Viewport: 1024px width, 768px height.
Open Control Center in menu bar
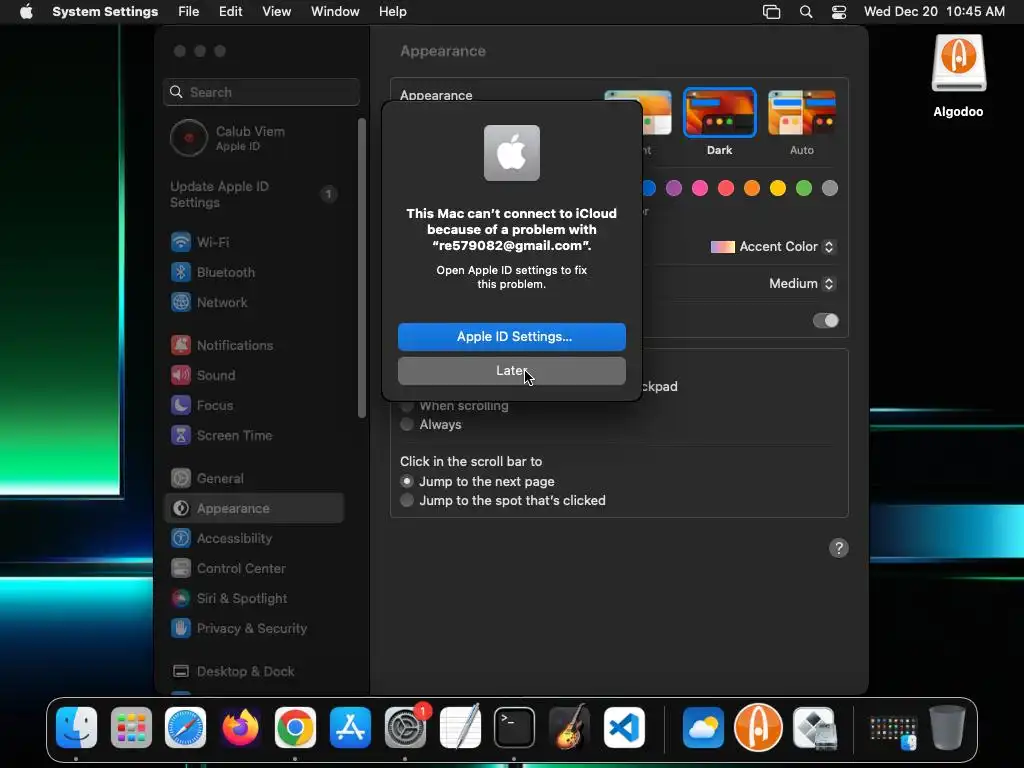[x=839, y=12]
